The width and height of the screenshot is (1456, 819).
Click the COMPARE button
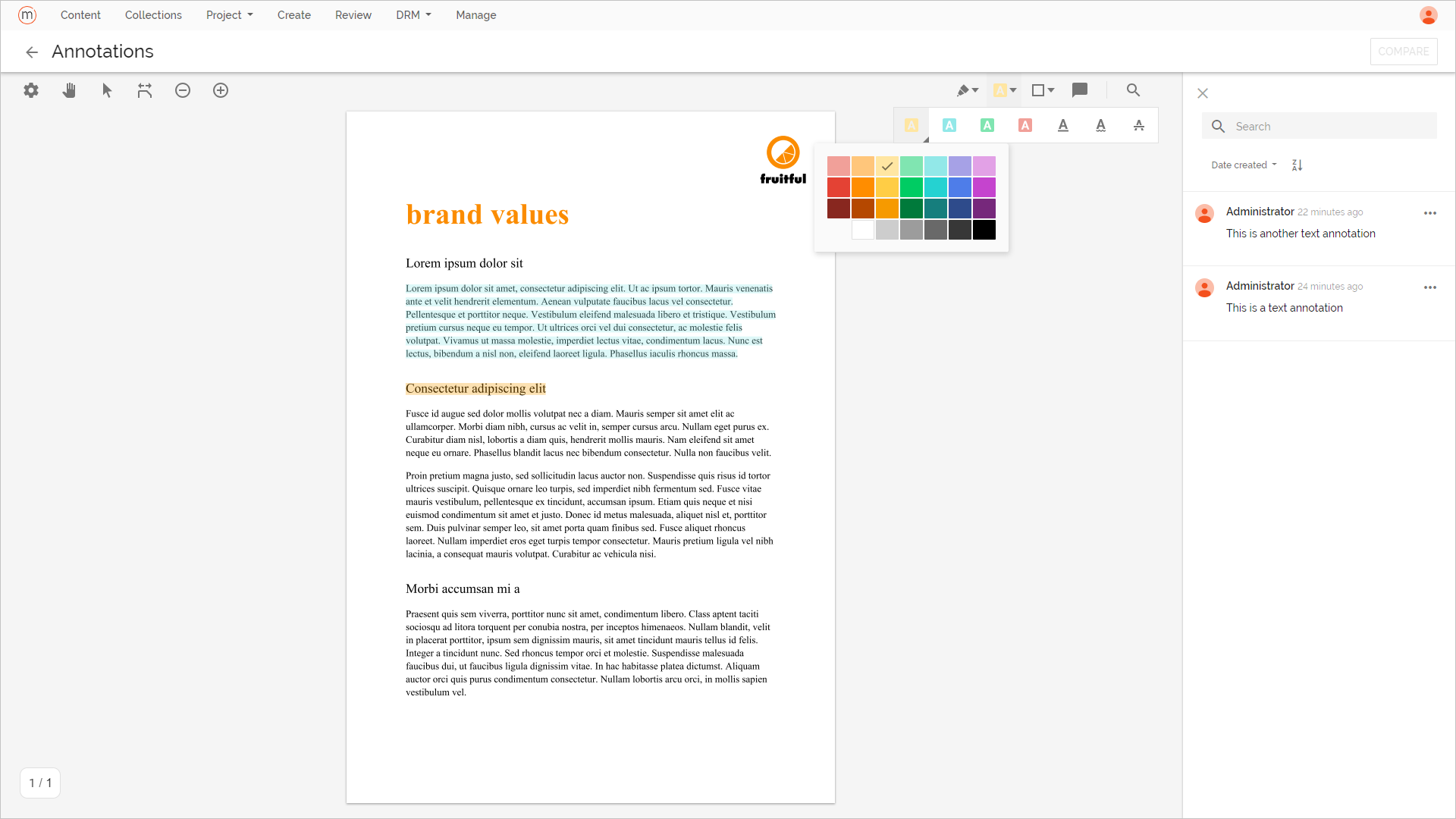click(x=1404, y=52)
